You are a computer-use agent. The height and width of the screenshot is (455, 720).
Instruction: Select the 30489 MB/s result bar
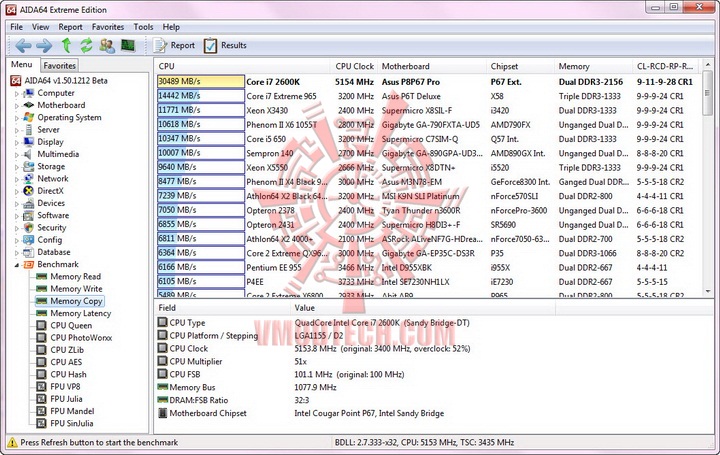click(x=201, y=82)
